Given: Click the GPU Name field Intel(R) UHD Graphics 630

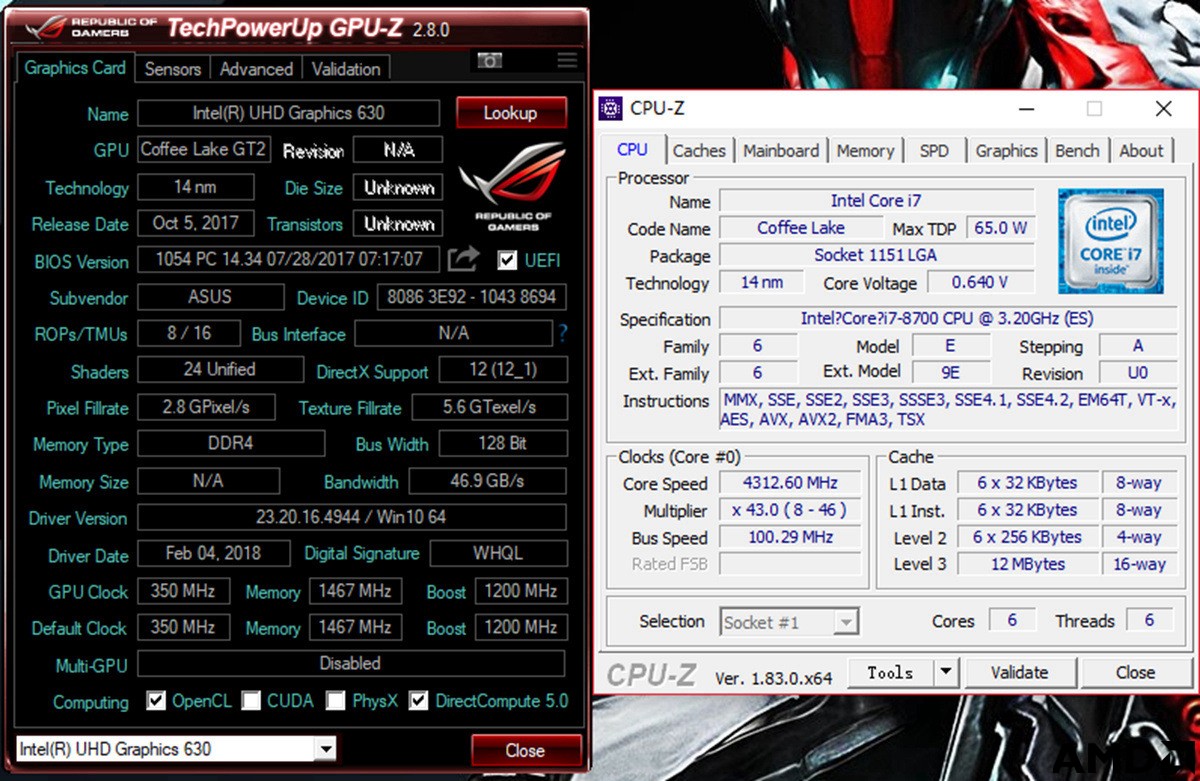Looking at the screenshot, I should coord(288,113).
